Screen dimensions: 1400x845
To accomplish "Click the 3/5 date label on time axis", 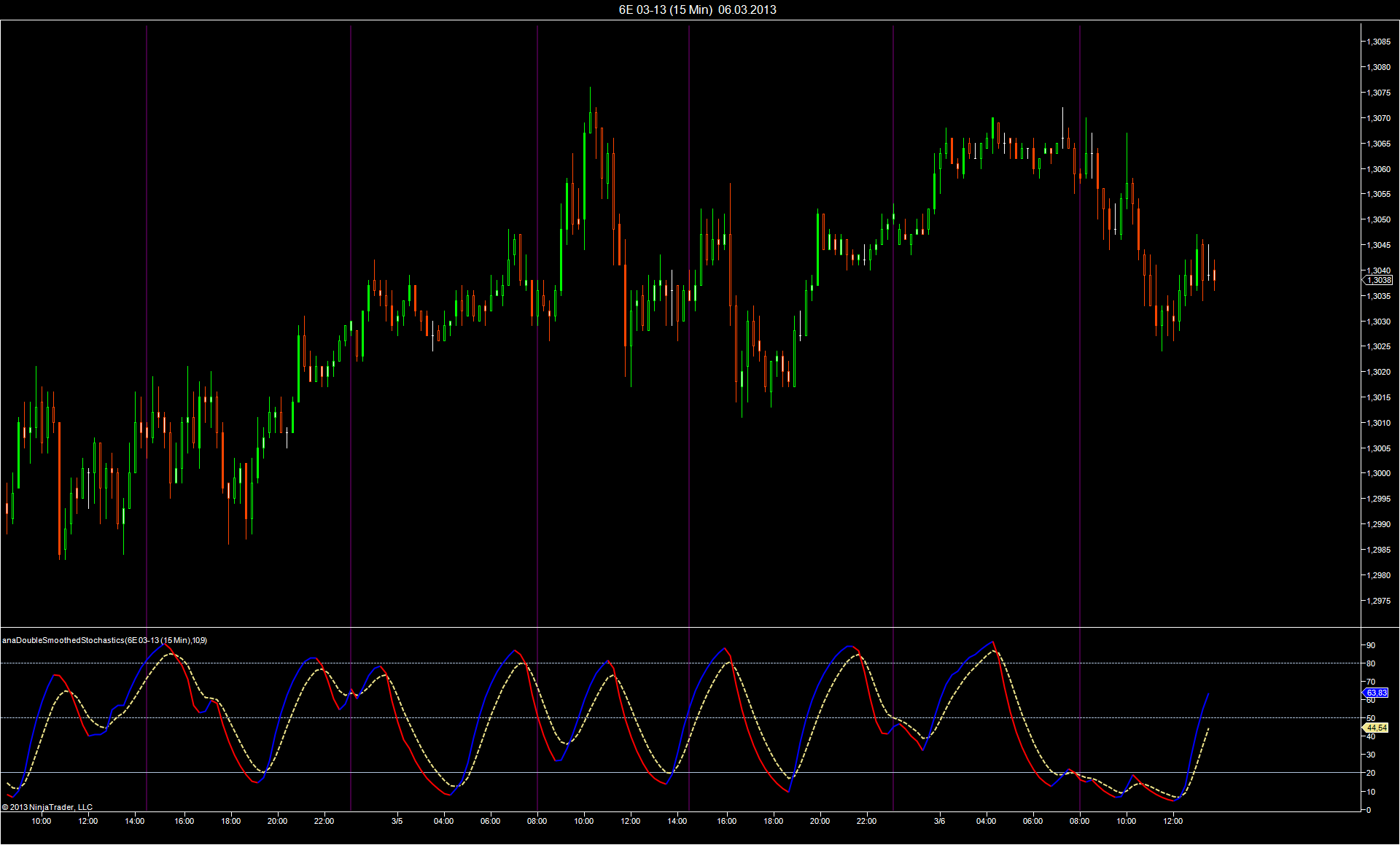I will click(x=397, y=821).
